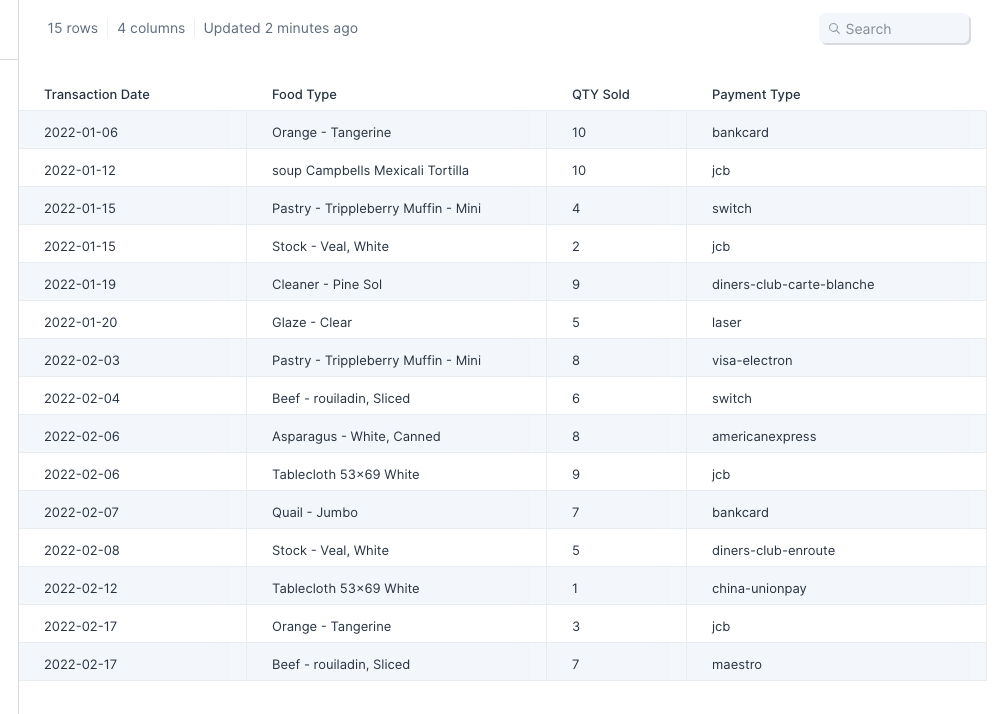Click the magnifier icon in the Search box

click(834, 29)
